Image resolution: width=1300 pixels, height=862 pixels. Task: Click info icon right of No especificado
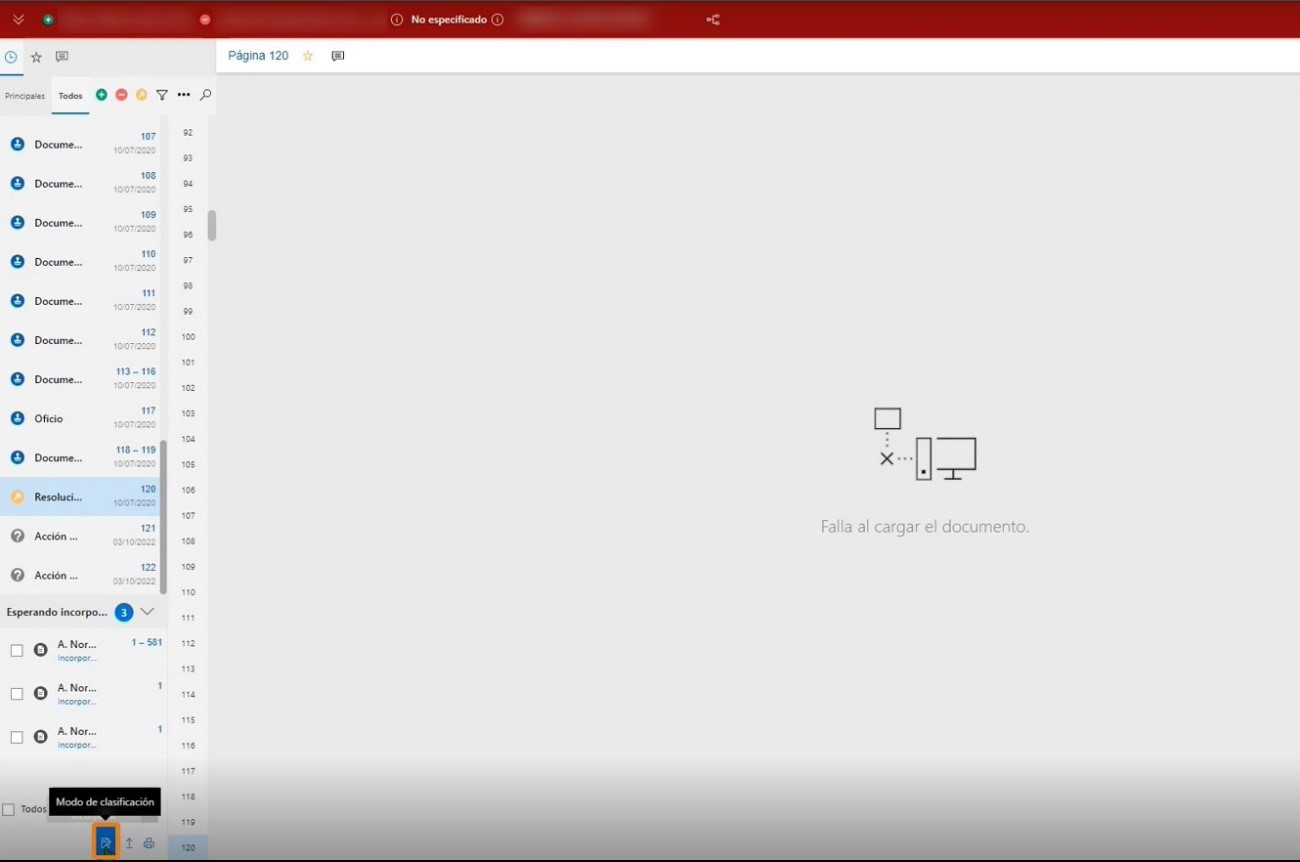pyautogui.click(x=498, y=19)
